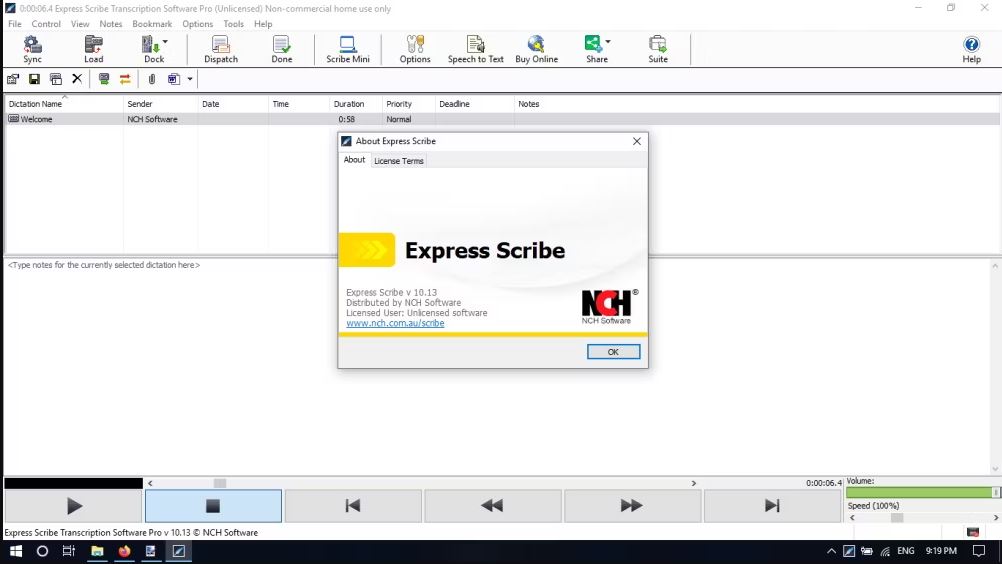This screenshot has width=1002, height=564.
Task: Go to end of dictation
Action: (772, 506)
